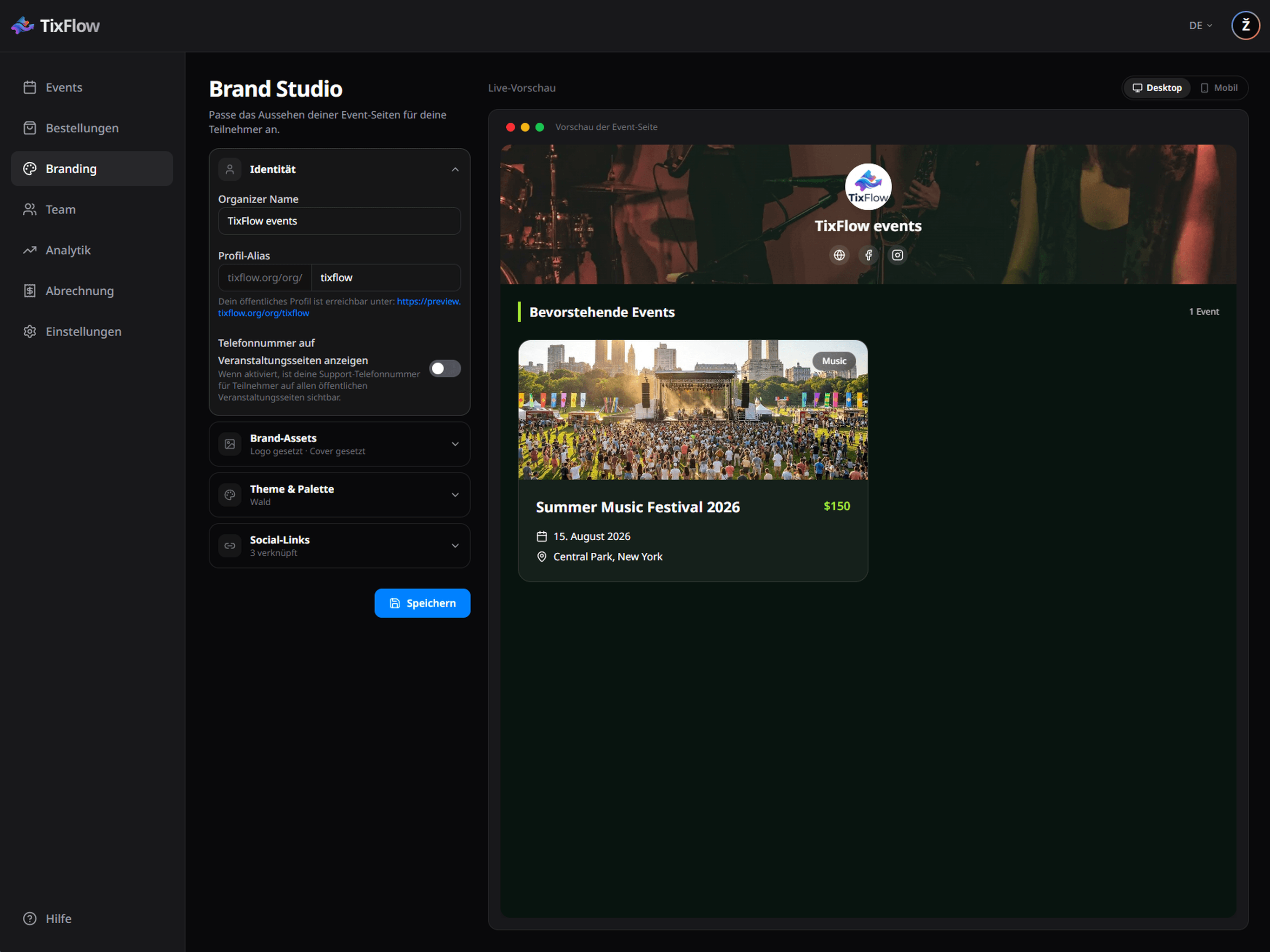
Task: Click the Profil-Alias tixflow input
Action: (x=386, y=278)
